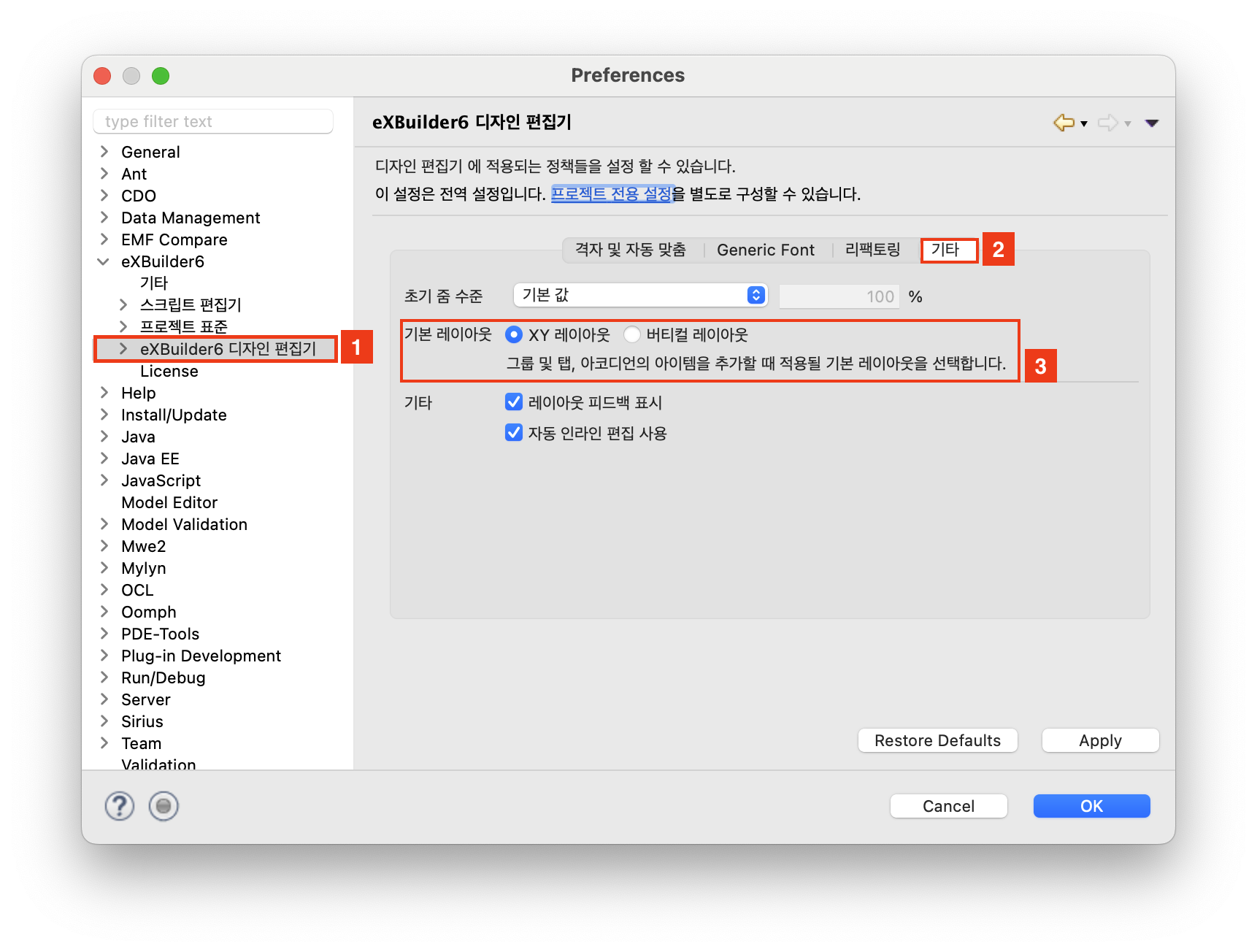
Task: Collapse the eXBuilder6 tree node
Action: (104, 261)
